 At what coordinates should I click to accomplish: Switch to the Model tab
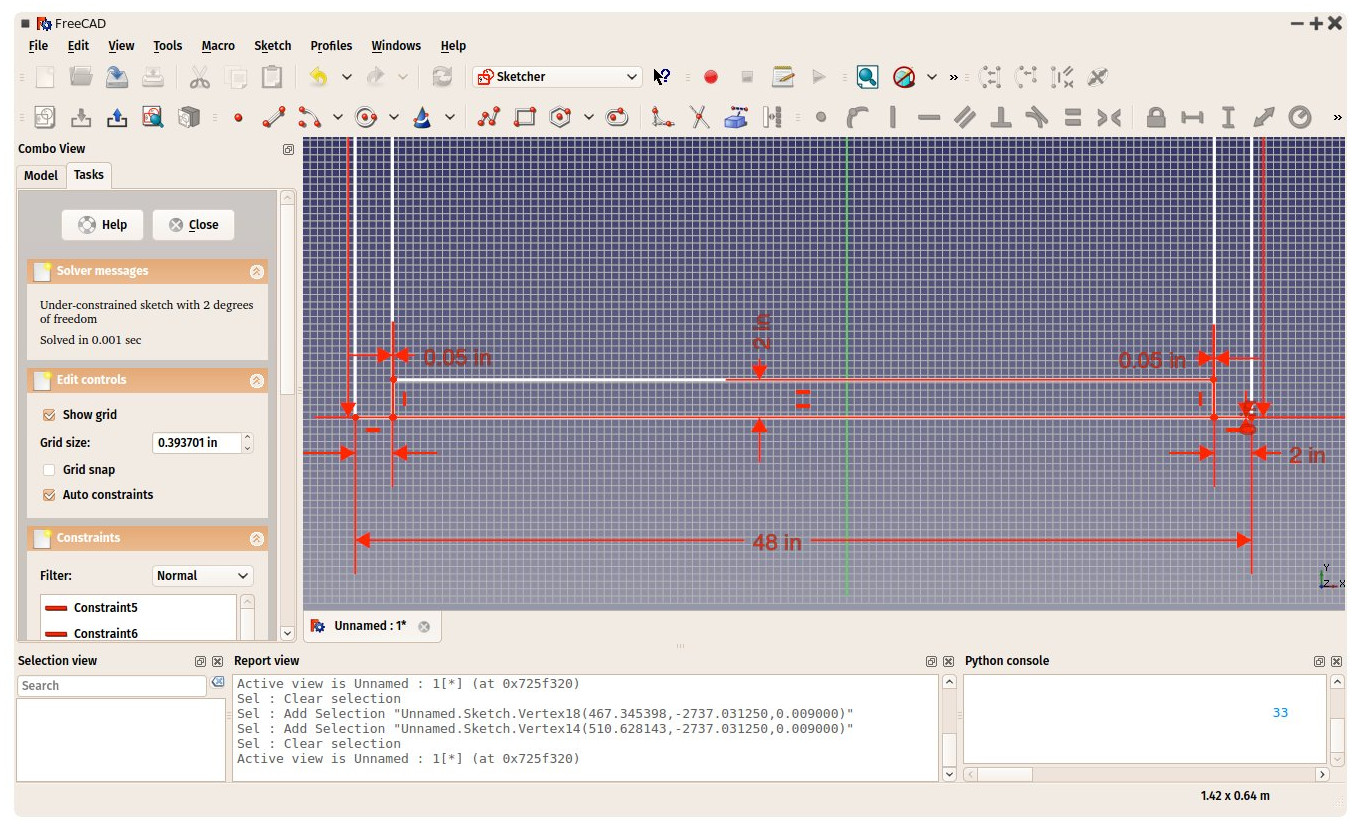41,176
